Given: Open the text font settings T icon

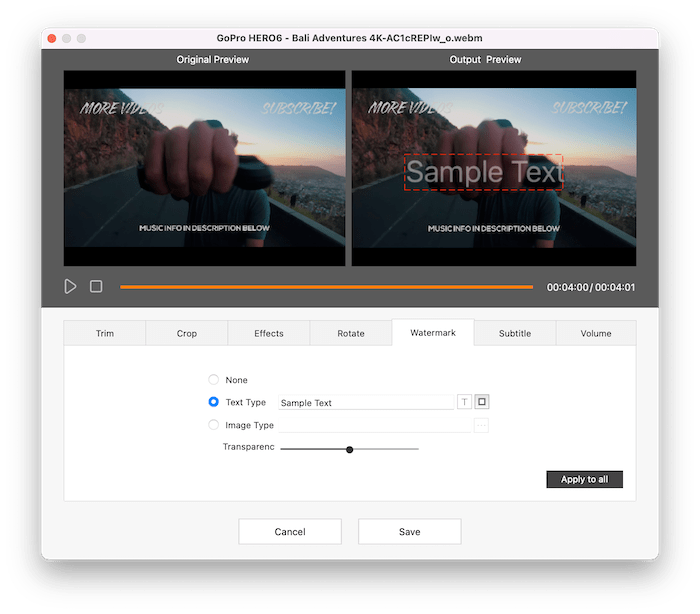Looking at the screenshot, I should coord(464,402).
